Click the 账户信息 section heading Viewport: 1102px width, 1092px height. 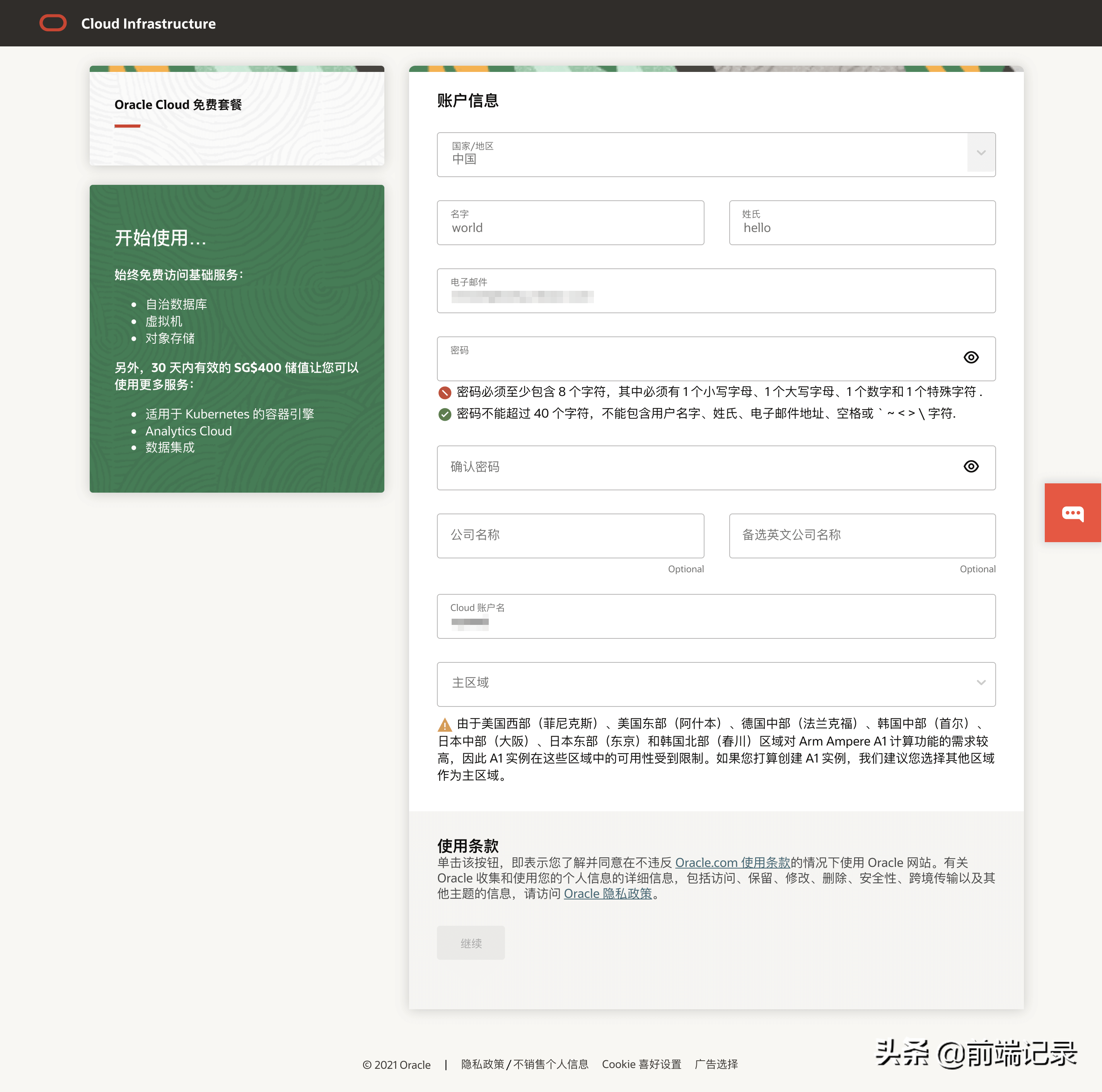pyautogui.click(x=468, y=101)
